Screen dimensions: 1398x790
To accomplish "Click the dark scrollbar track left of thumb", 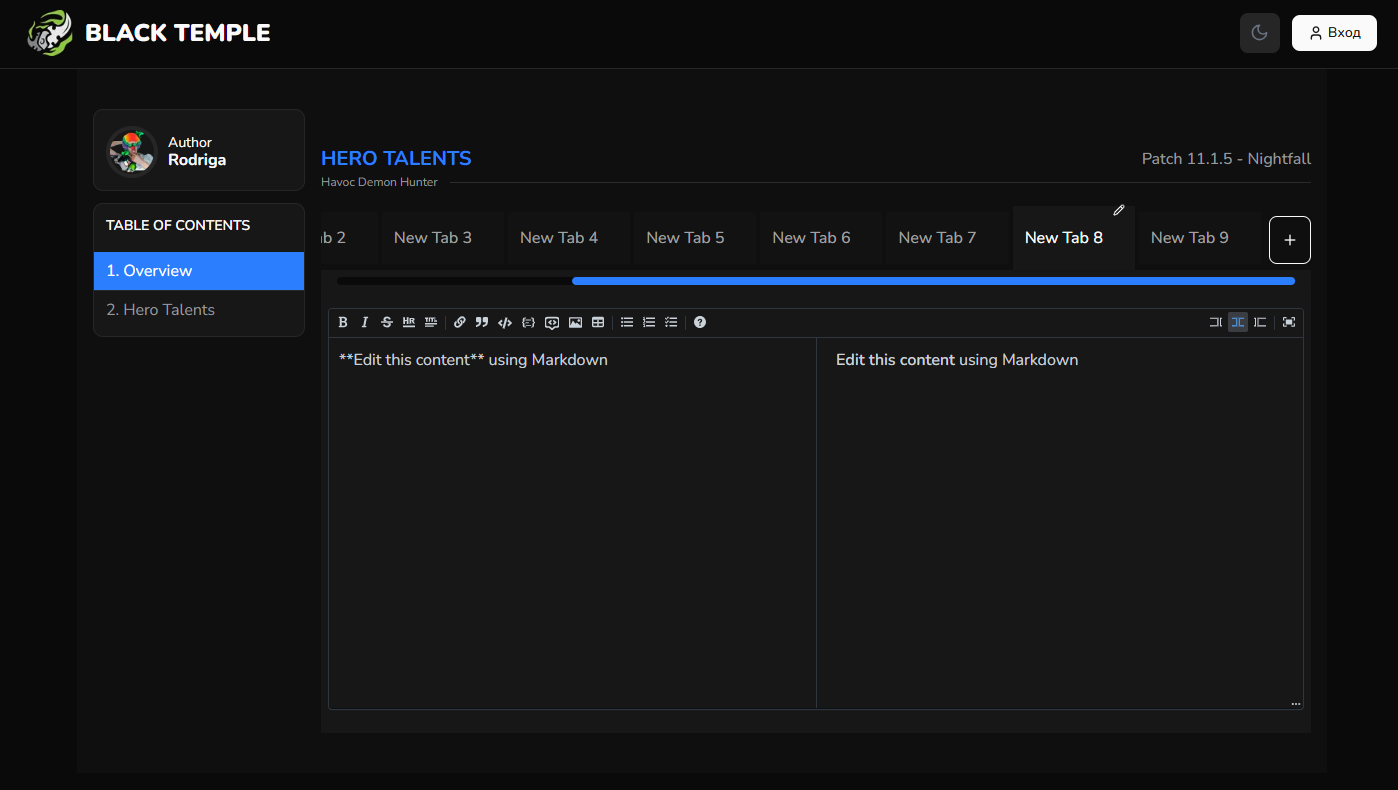I will (454, 281).
